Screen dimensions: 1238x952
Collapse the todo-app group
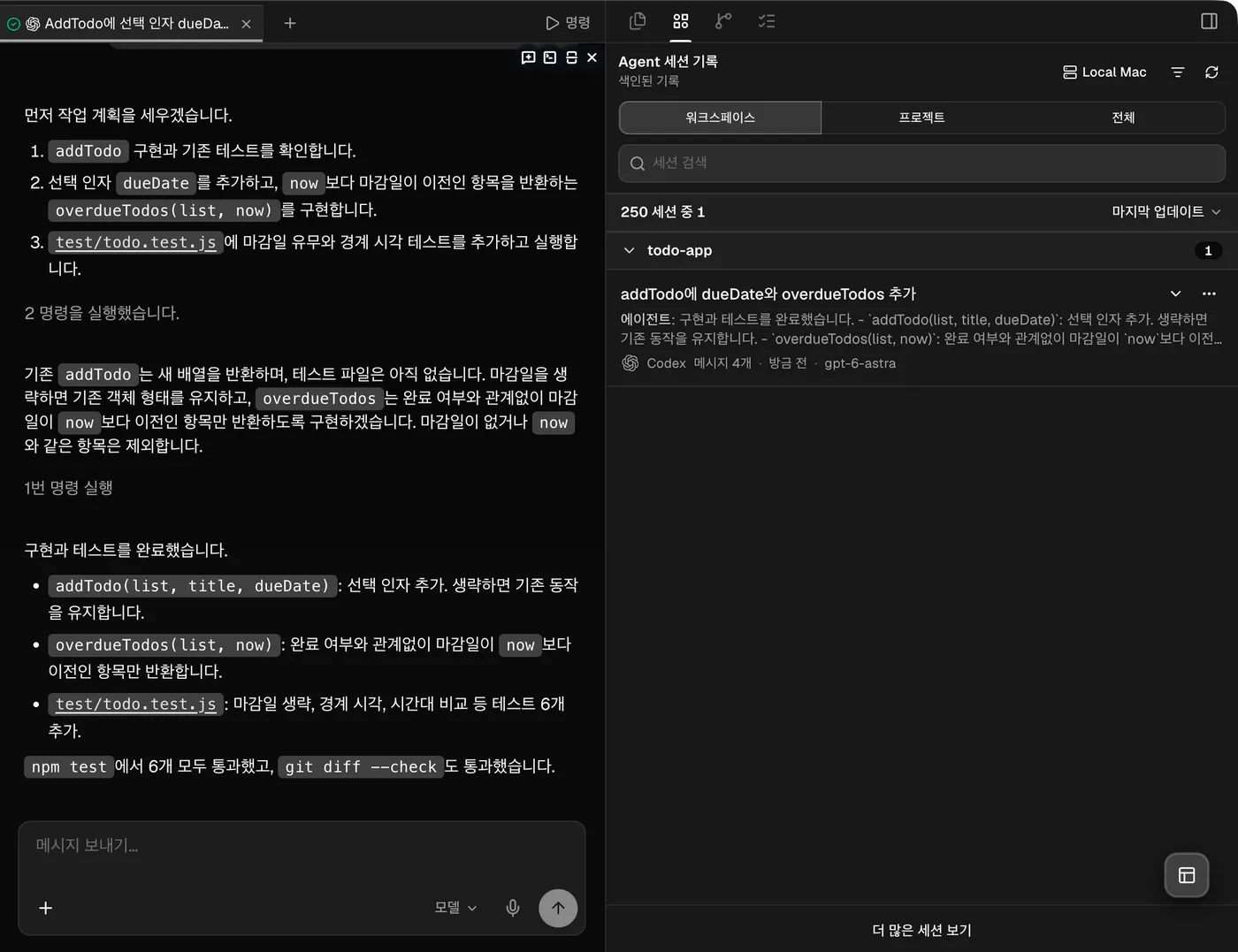coord(629,250)
